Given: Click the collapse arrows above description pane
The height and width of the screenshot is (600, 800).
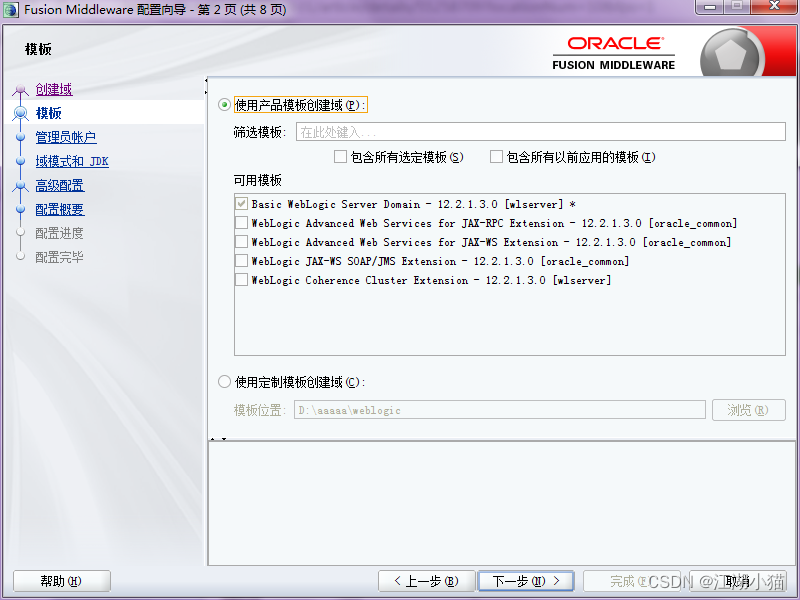Looking at the screenshot, I should [x=218, y=438].
